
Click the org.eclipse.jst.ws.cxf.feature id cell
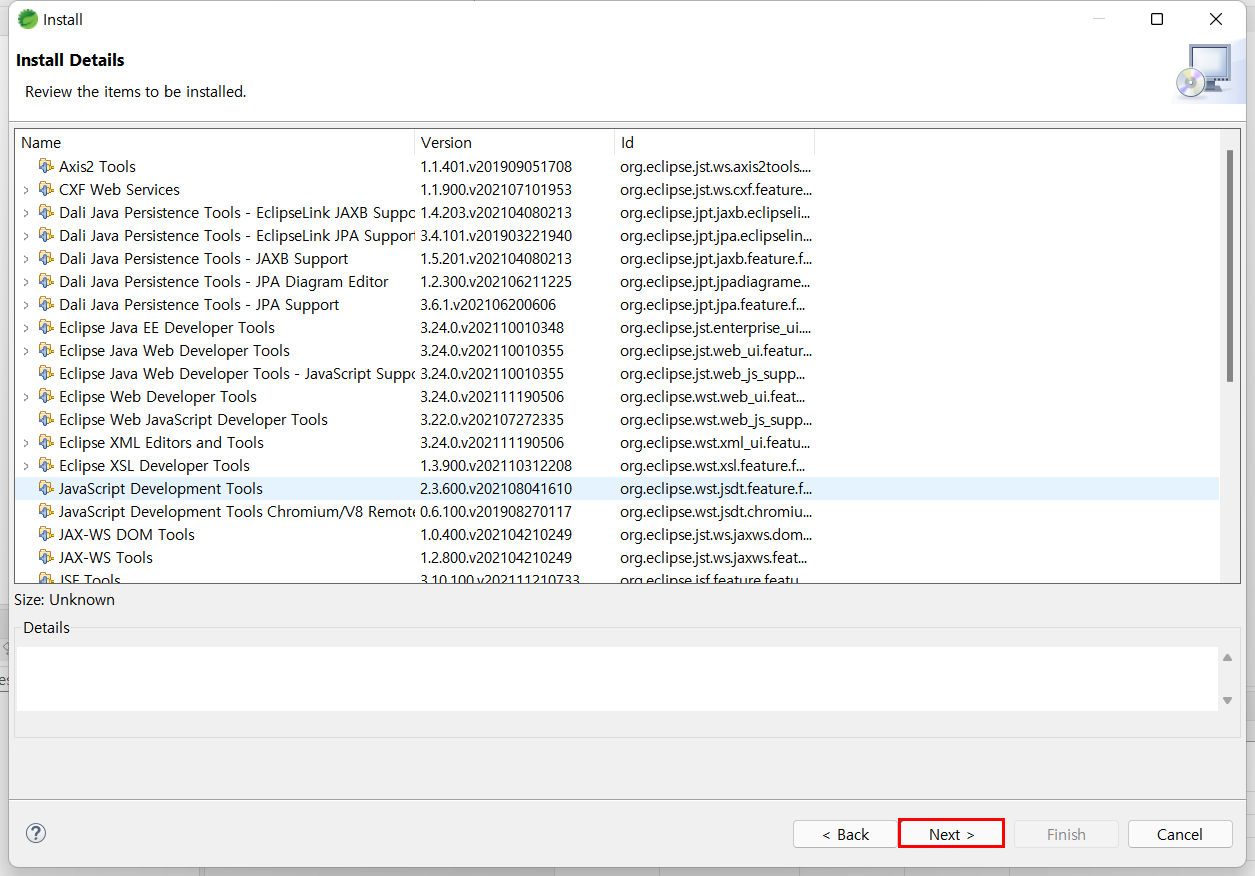[716, 189]
